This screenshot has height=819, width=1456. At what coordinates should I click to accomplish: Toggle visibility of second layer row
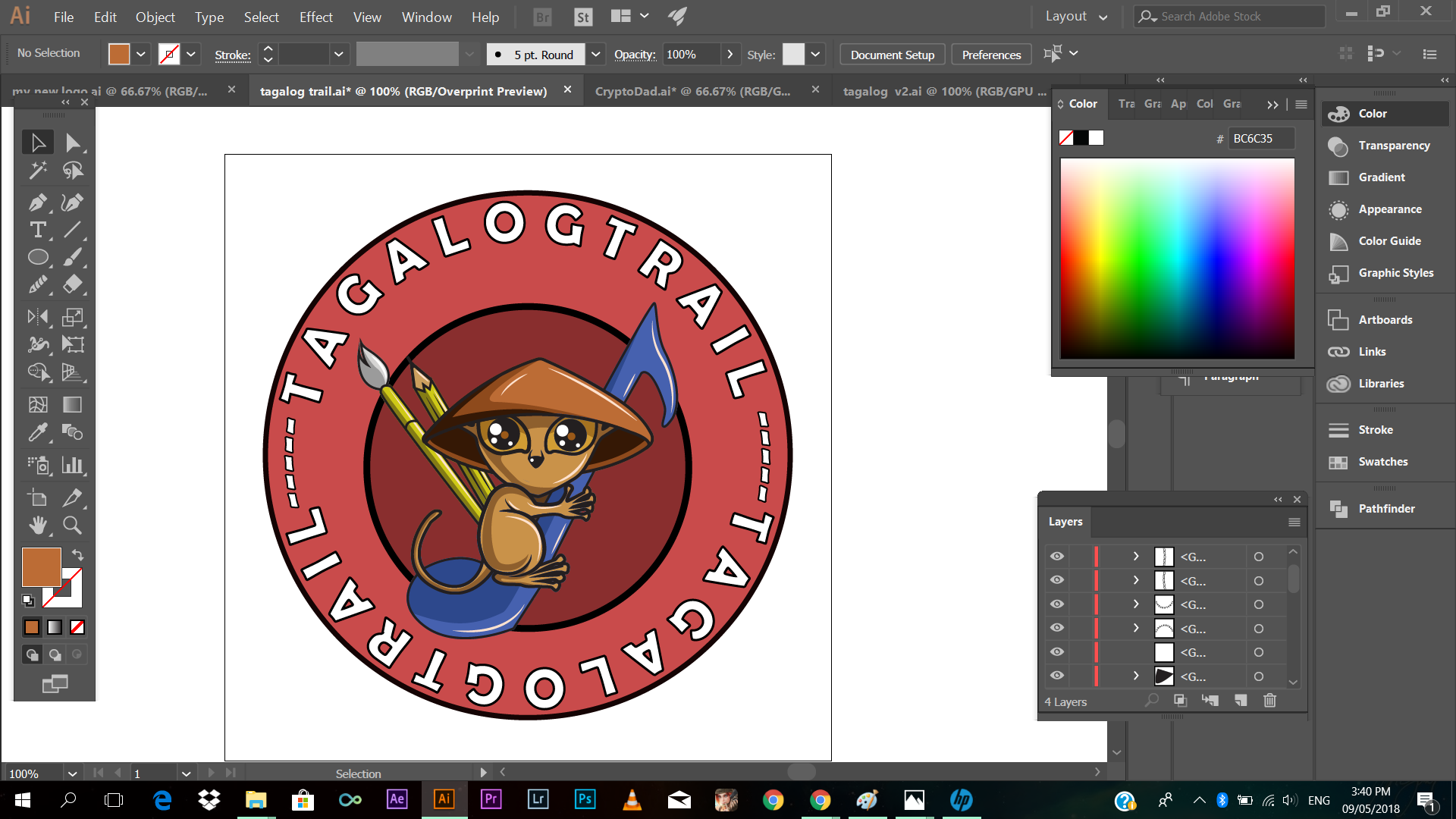click(x=1057, y=580)
